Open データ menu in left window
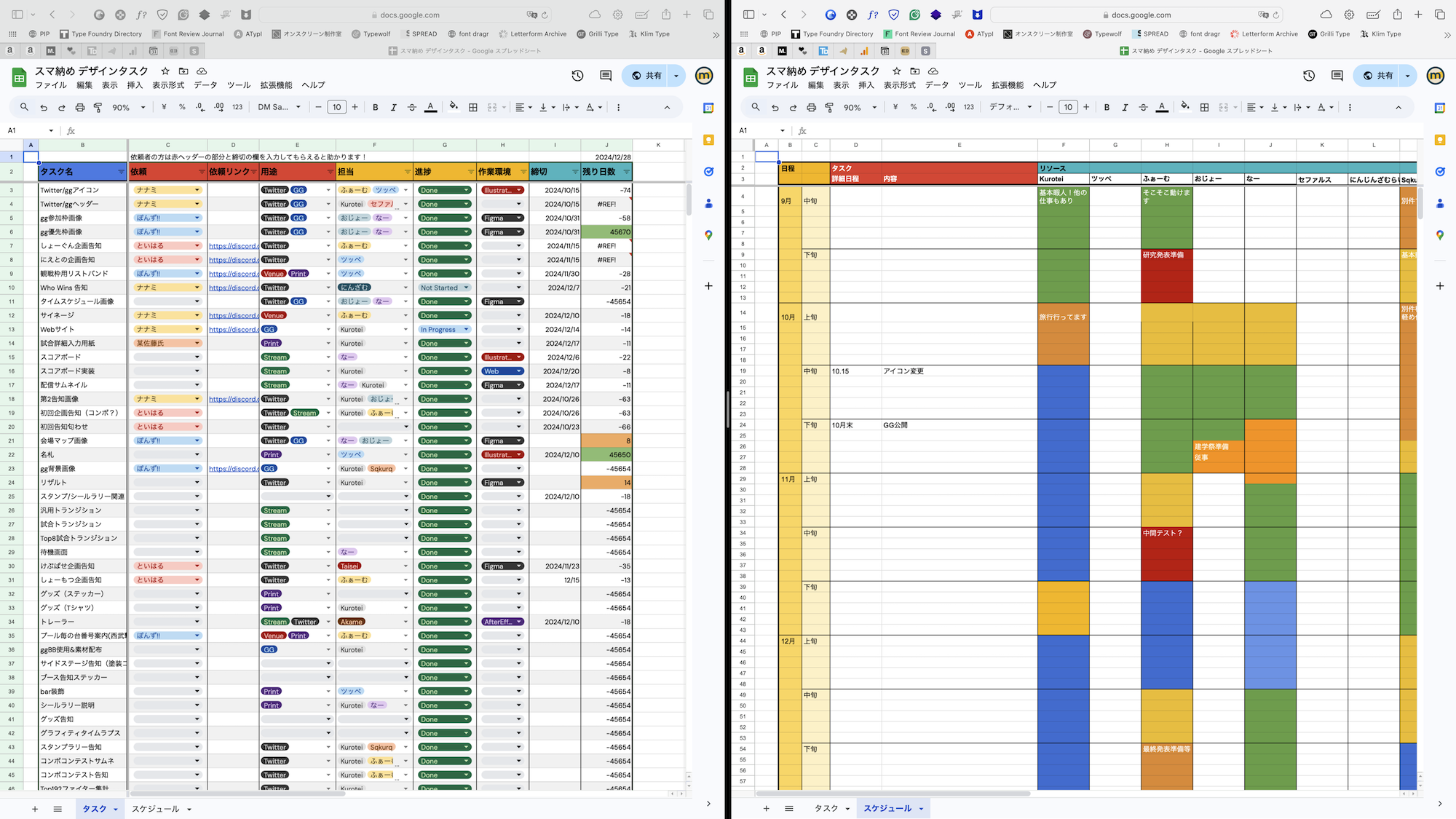This screenshot has width=1456, height=819. coord(205,85)
